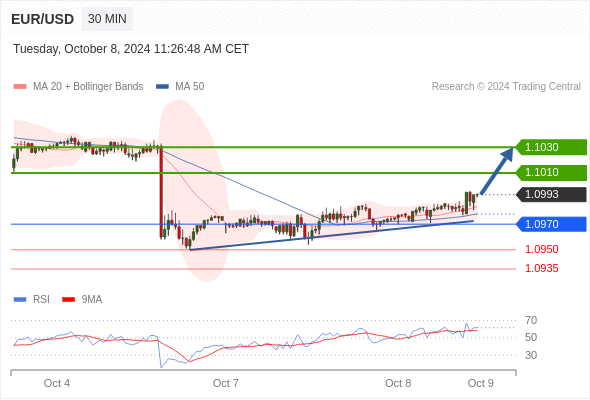
Task: Click the RSI 30 level label
Action: coord(531,355)
